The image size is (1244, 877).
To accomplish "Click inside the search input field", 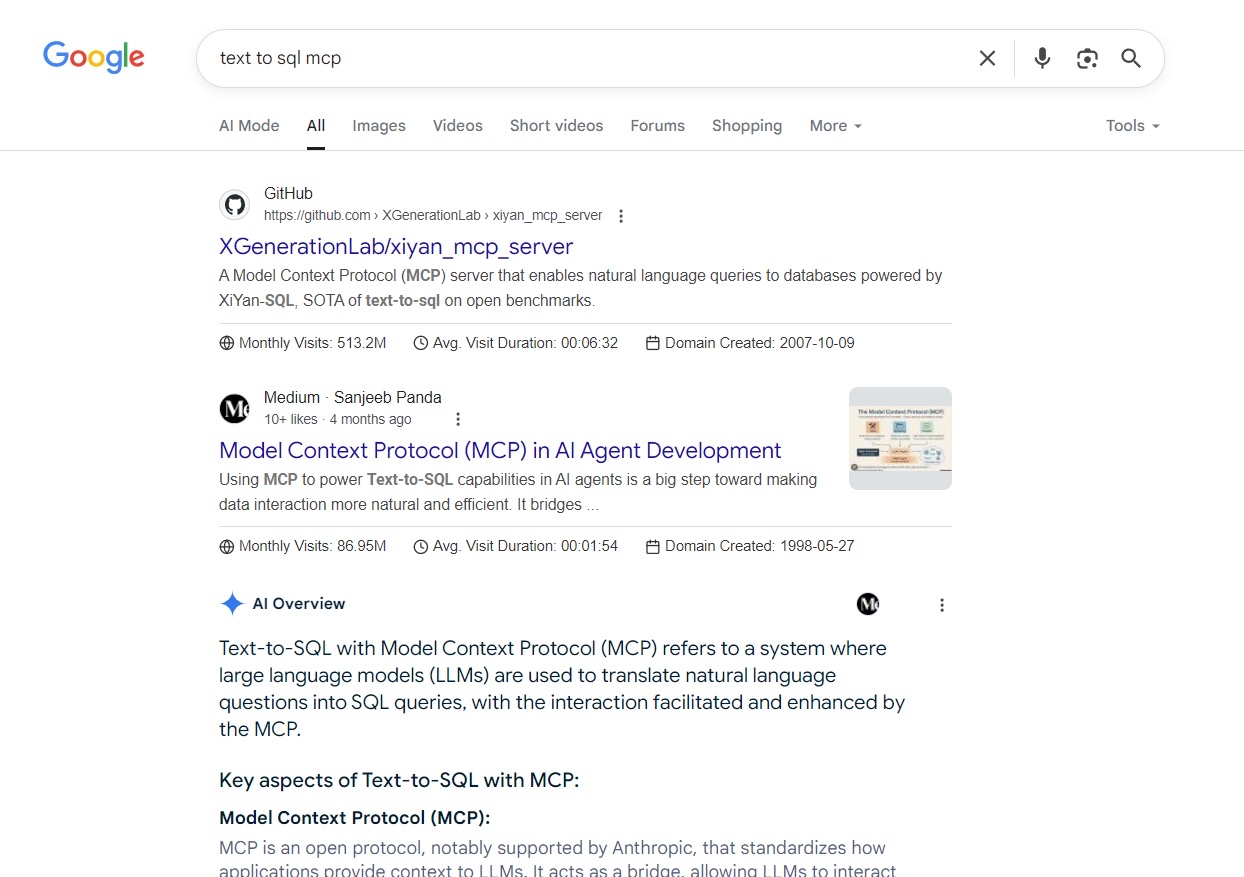I will (x=590, y=58).
